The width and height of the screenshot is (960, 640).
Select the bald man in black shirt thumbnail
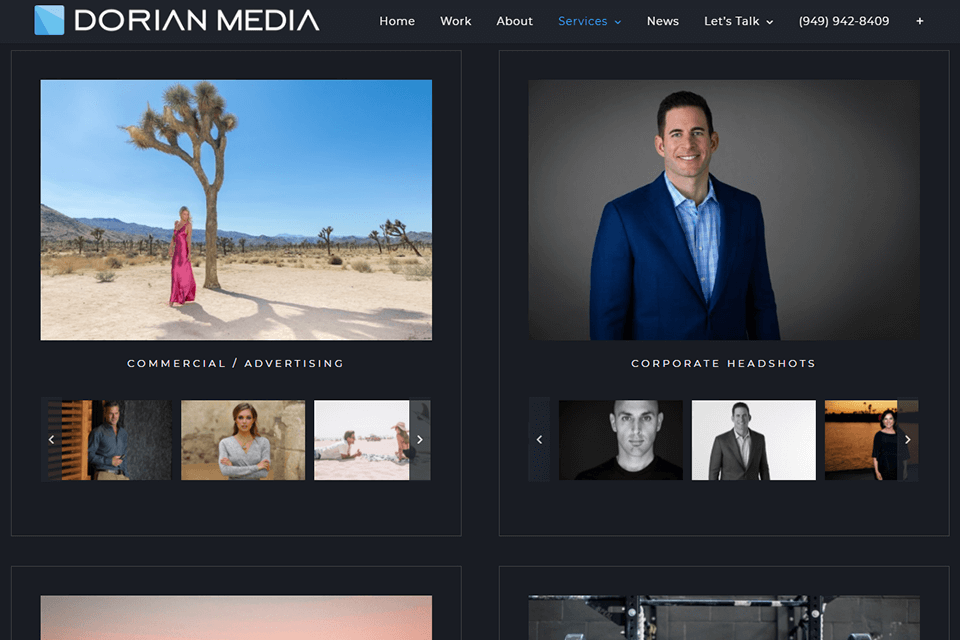(x=620, y=440)
